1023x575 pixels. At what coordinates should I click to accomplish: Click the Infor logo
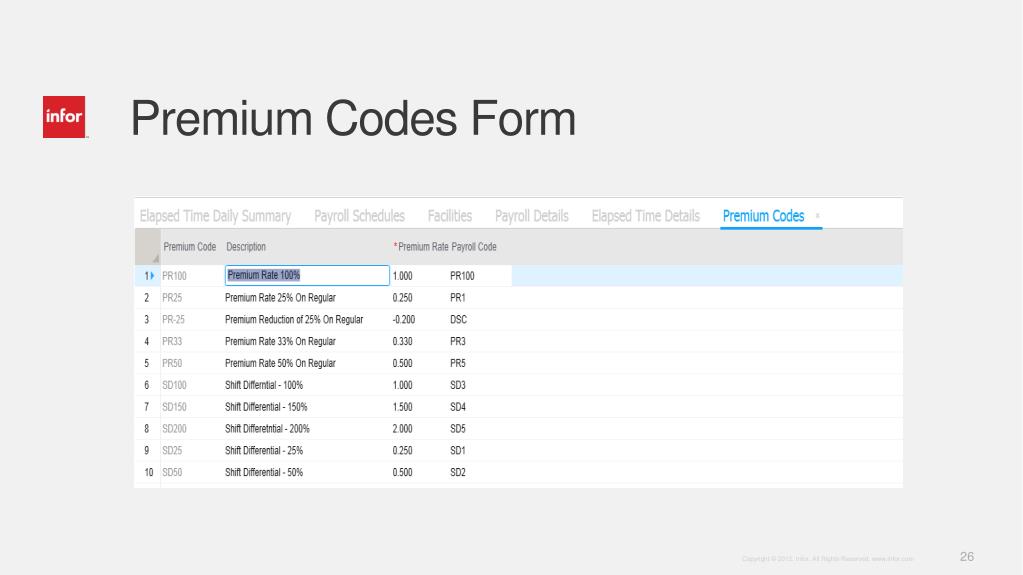click(64, 117)
